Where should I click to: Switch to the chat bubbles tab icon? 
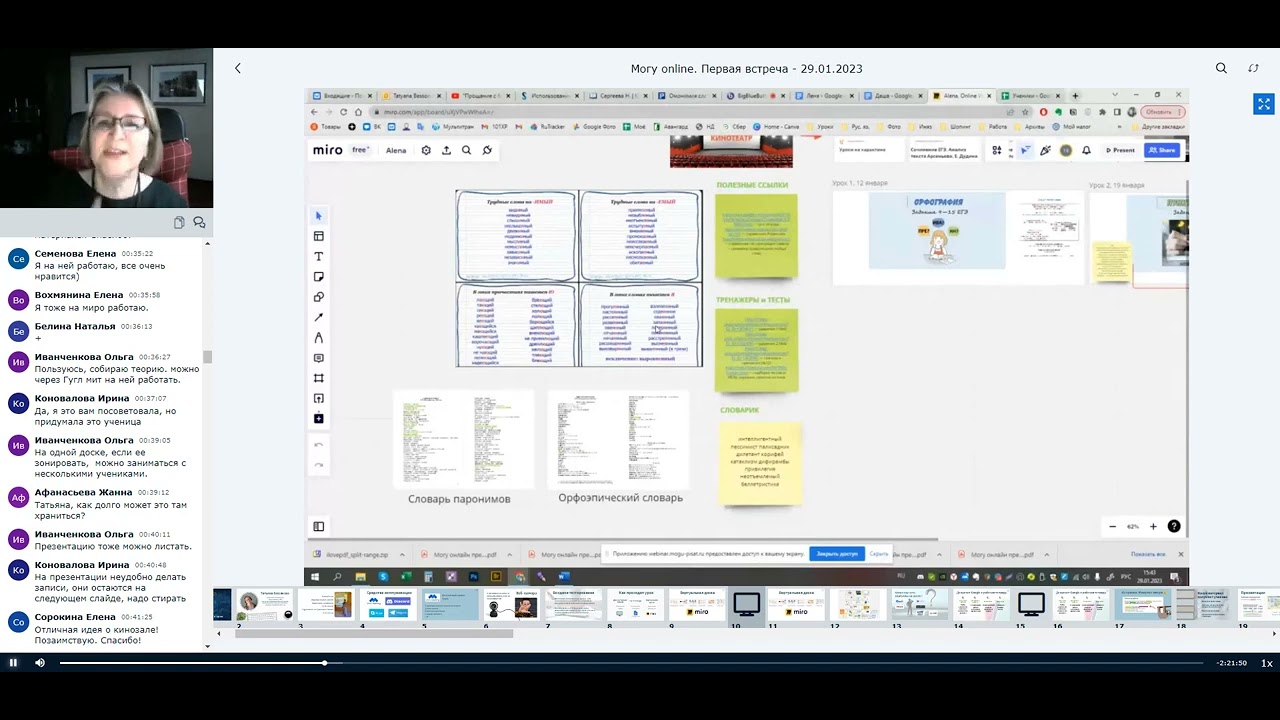click(199, 222)
